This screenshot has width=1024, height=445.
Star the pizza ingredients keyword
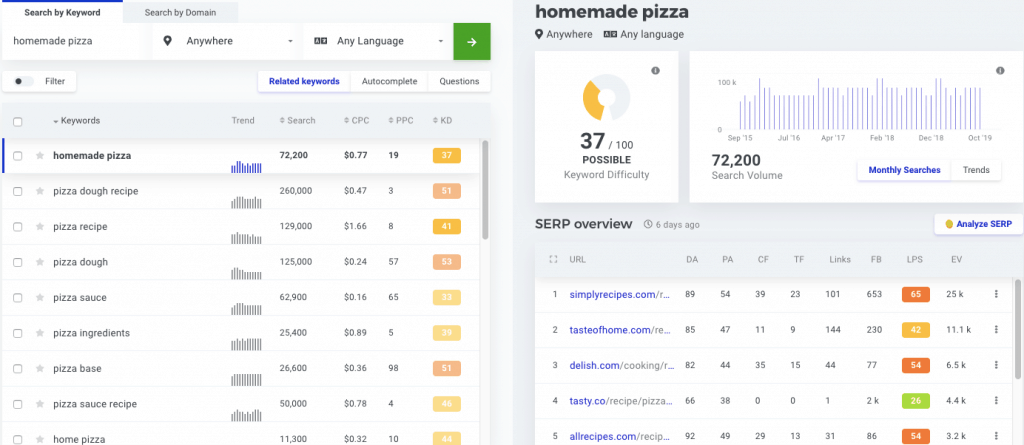click(40, 333)
